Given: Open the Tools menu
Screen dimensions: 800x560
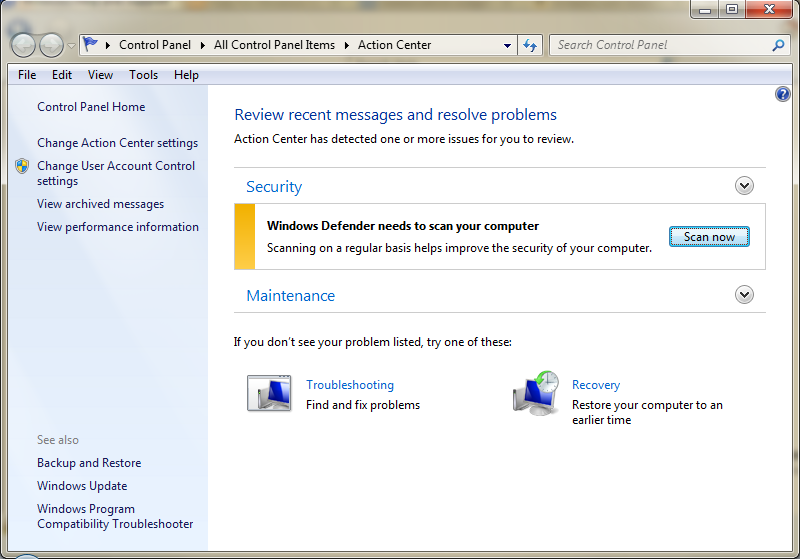Looking at the screenshot, I should (x=143, y=75).
